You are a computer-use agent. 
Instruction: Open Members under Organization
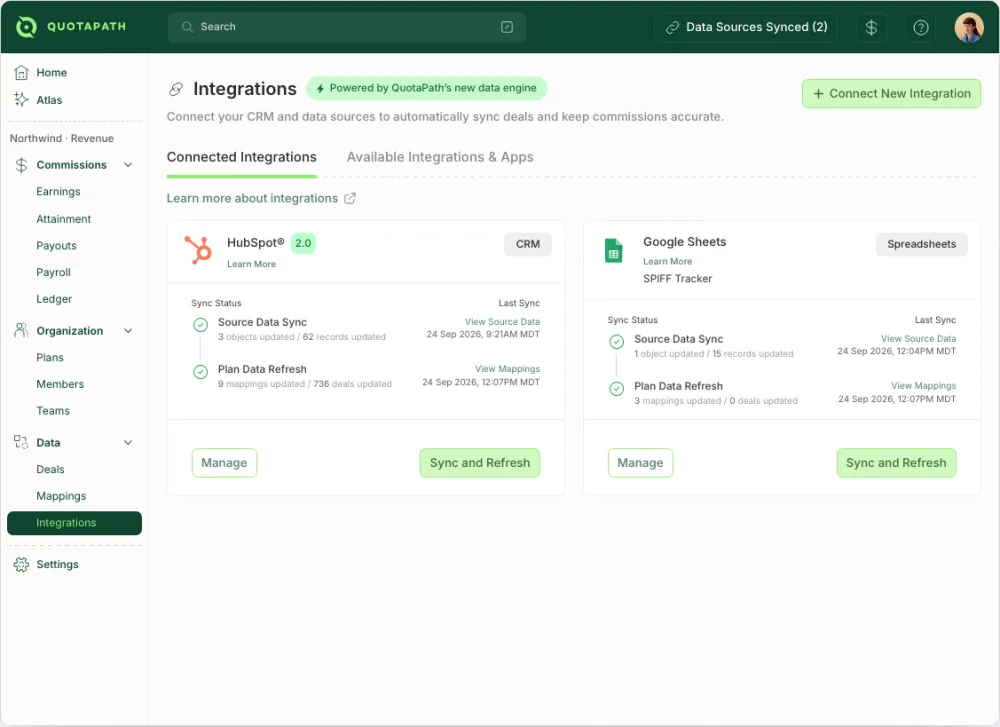click(60, 385)
